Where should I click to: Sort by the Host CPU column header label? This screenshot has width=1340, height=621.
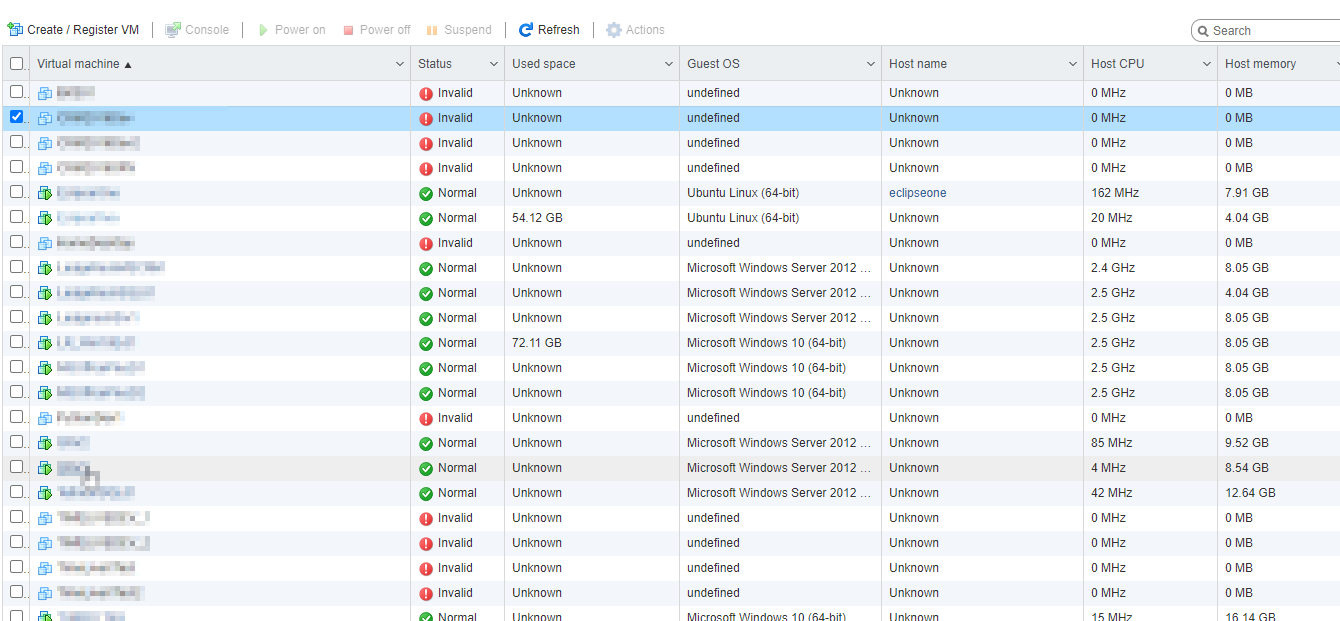click(1118, 64)
